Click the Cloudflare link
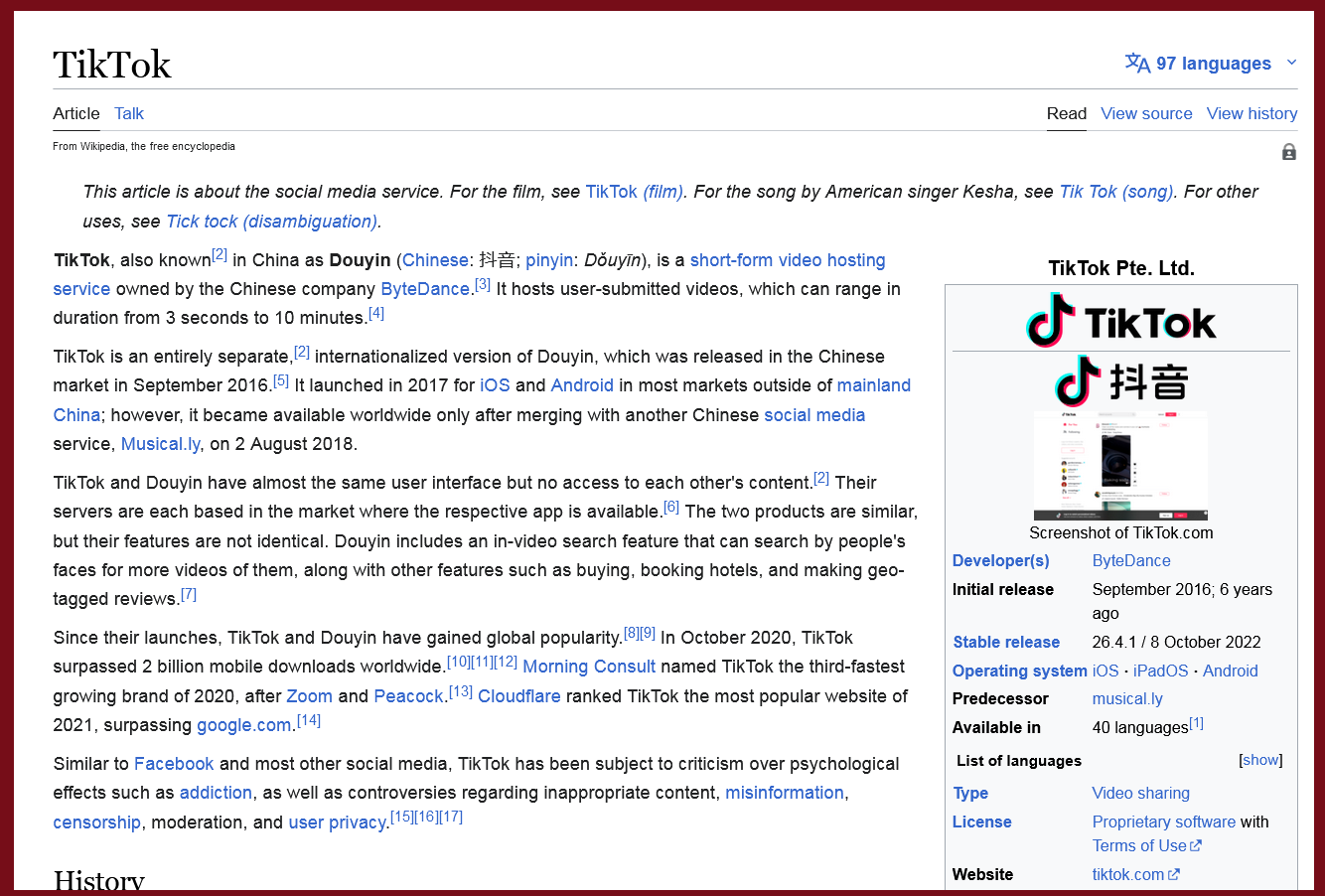 [519, 696]
